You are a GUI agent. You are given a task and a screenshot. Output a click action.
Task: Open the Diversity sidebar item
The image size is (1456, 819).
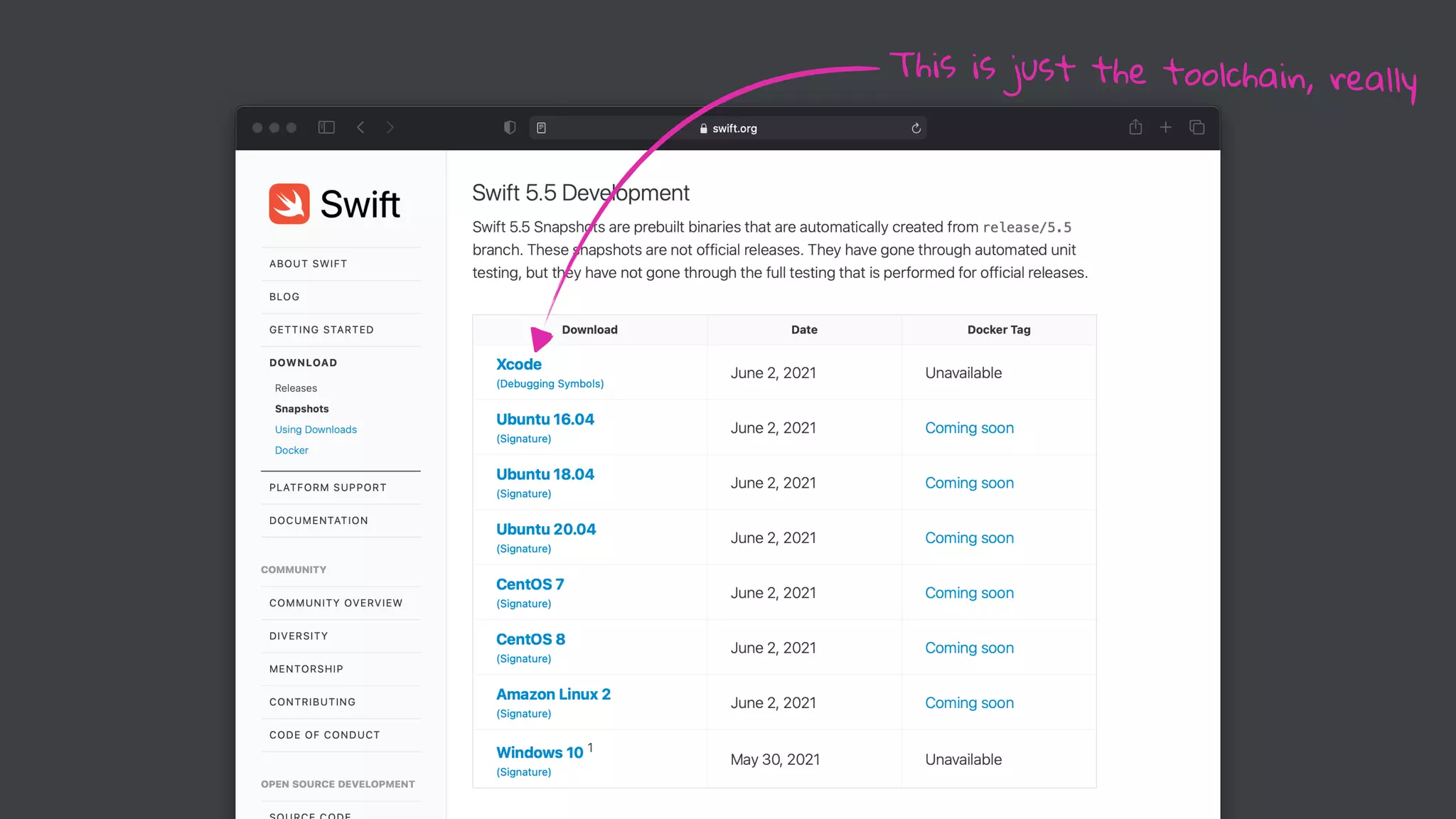tap(299, 636)
